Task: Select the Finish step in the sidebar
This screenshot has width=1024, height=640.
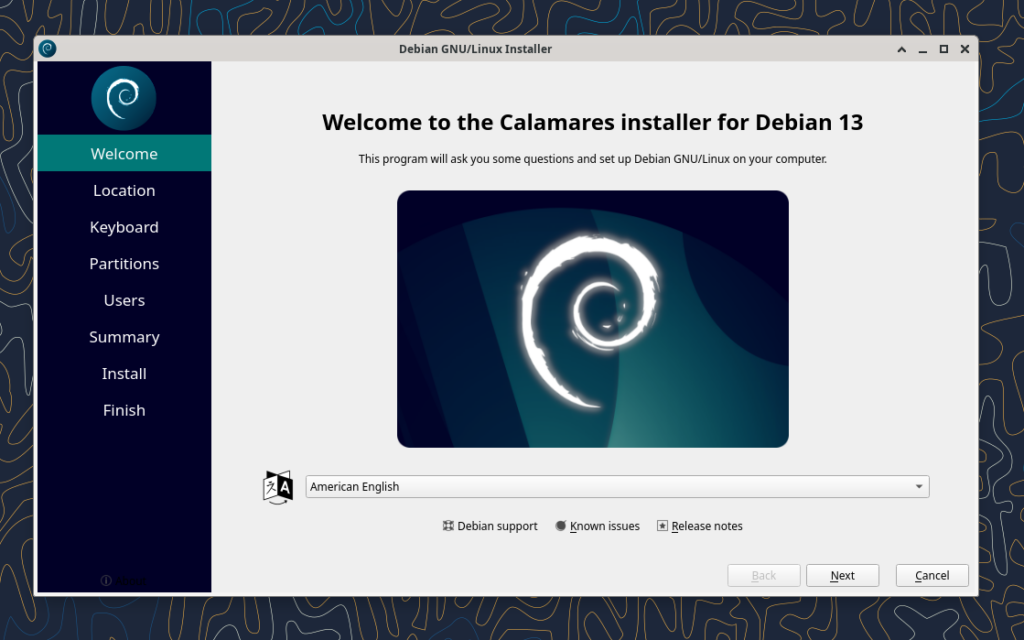Action: pos(124,409)
